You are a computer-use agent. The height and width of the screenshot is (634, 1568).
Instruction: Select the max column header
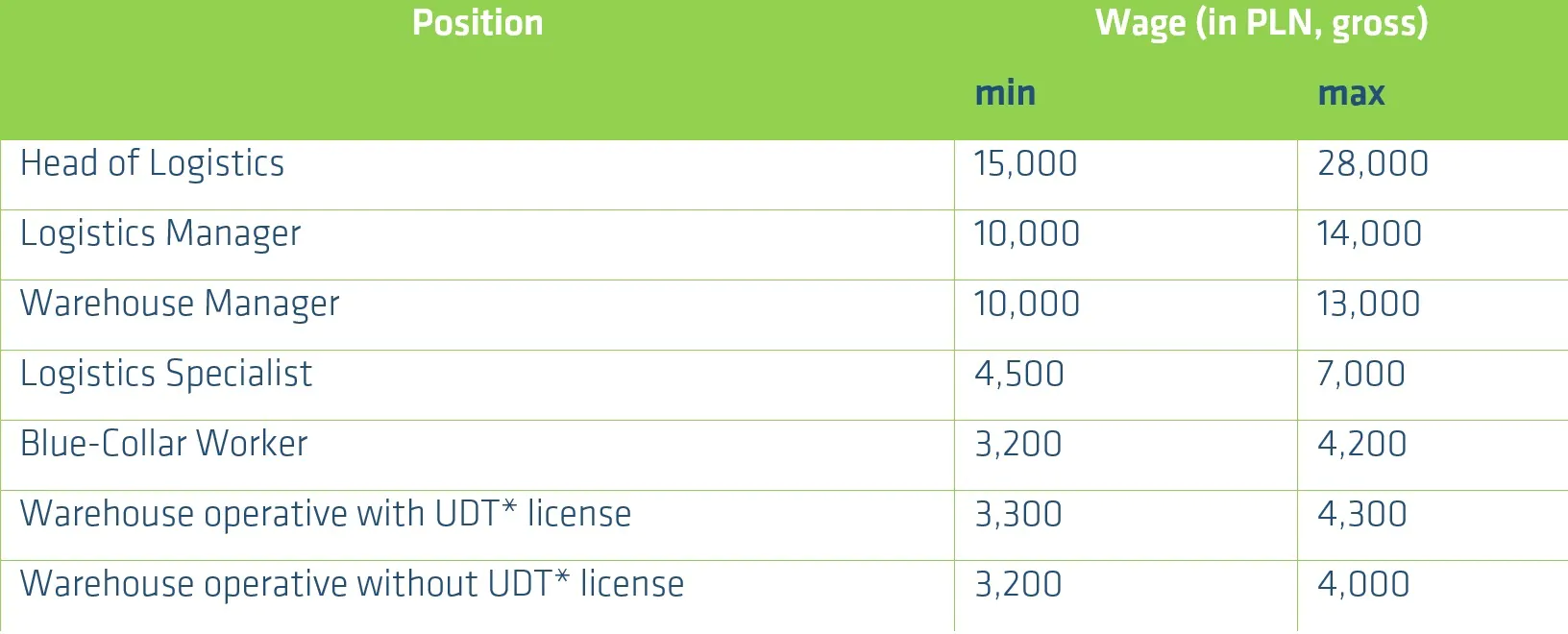[1351, 93]
